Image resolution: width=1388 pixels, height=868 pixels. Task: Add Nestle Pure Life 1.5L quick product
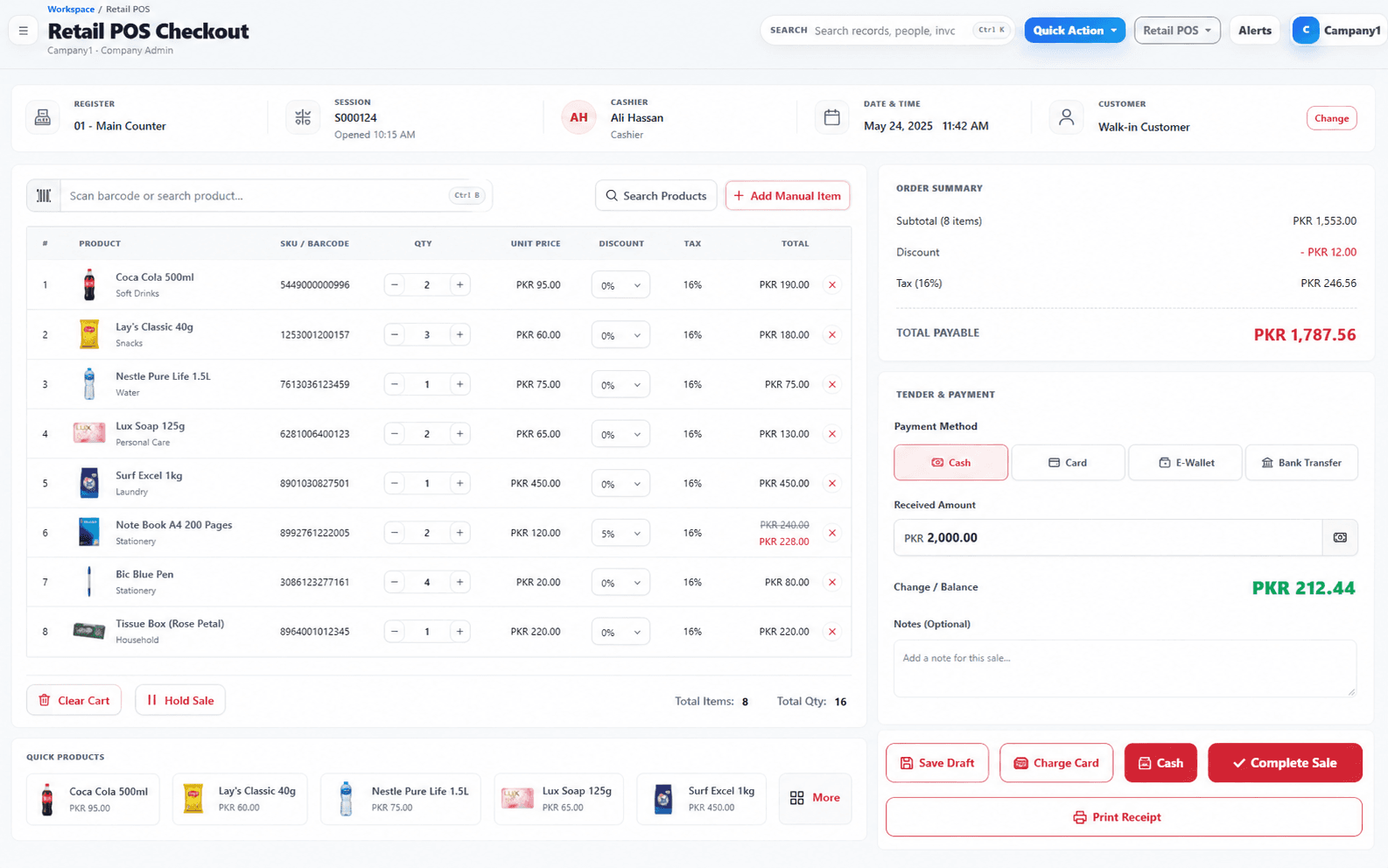pyautogui.click(x=401, y=799)
